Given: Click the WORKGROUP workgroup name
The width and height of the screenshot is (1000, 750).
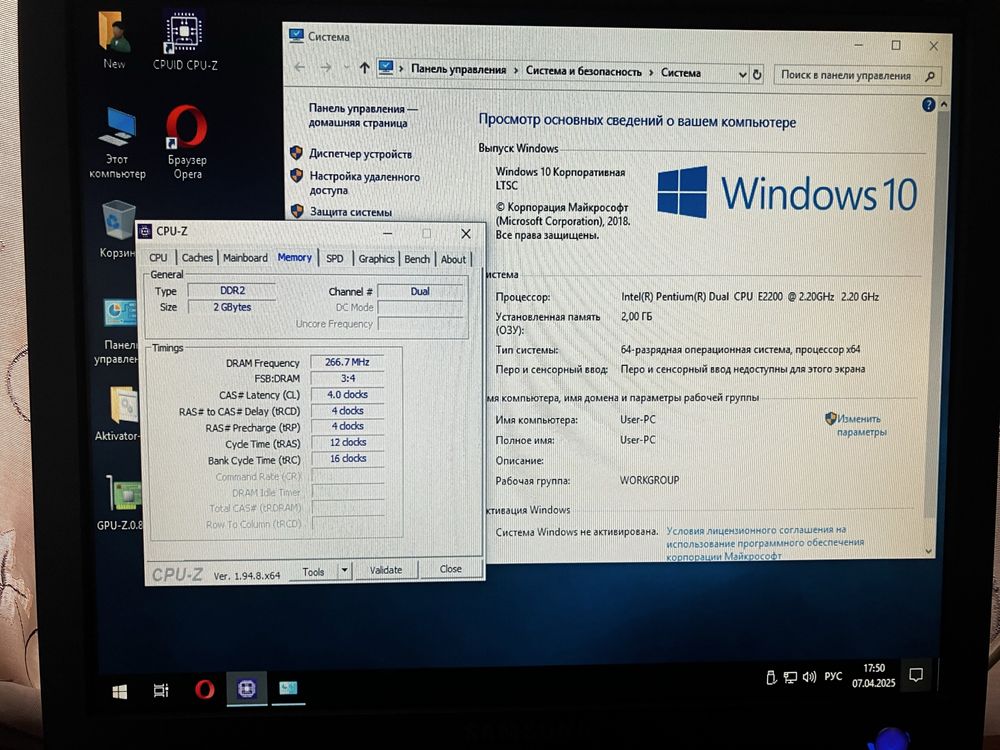Looking at the screenshot, I should 649,480.
